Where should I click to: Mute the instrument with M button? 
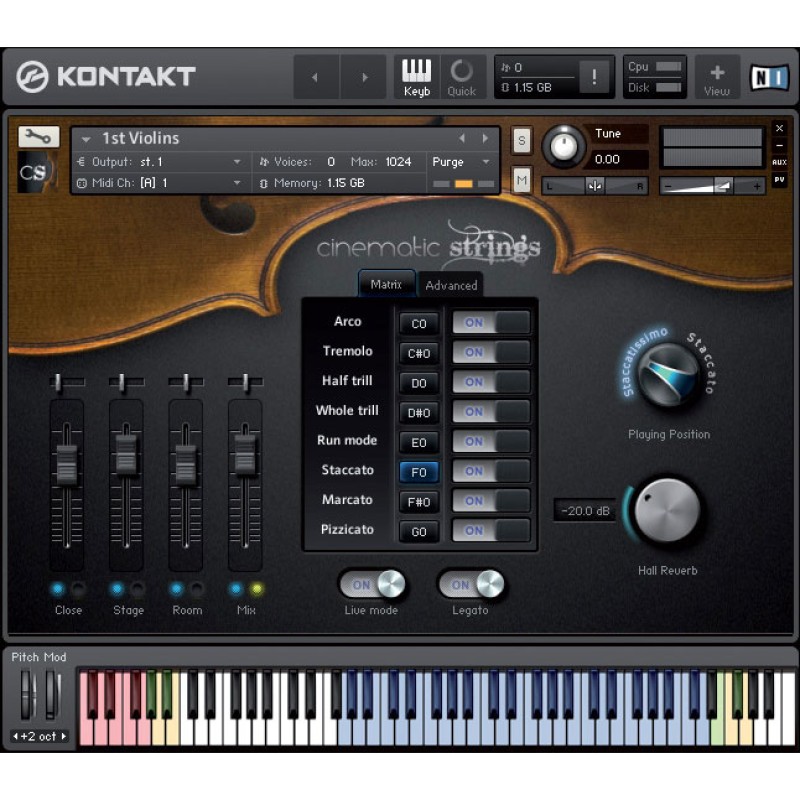[x=522, y=180]
